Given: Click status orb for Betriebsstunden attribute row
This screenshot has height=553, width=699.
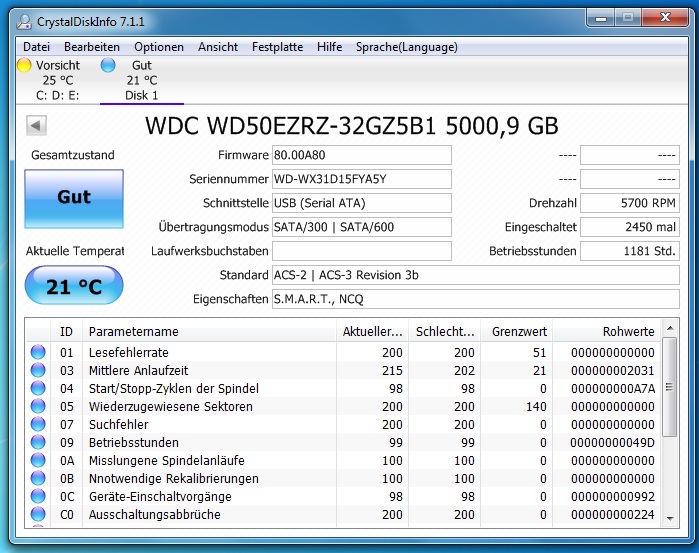Looking at the screenshot, I should (38, 442).
